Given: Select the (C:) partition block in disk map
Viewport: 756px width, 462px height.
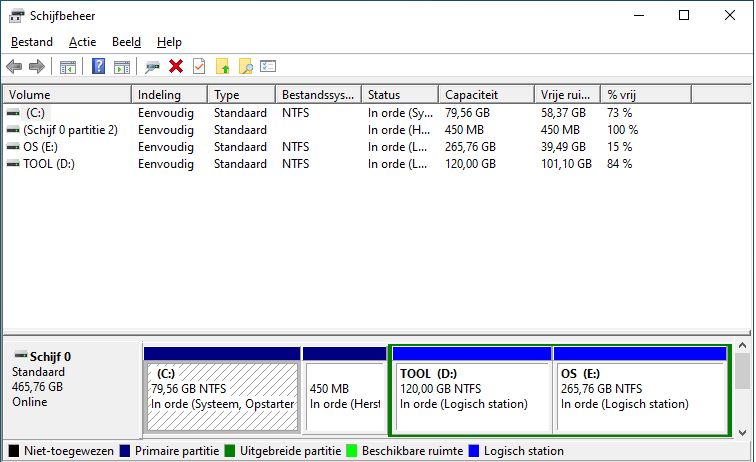Looking at the screenshot, I should point(222,390).
